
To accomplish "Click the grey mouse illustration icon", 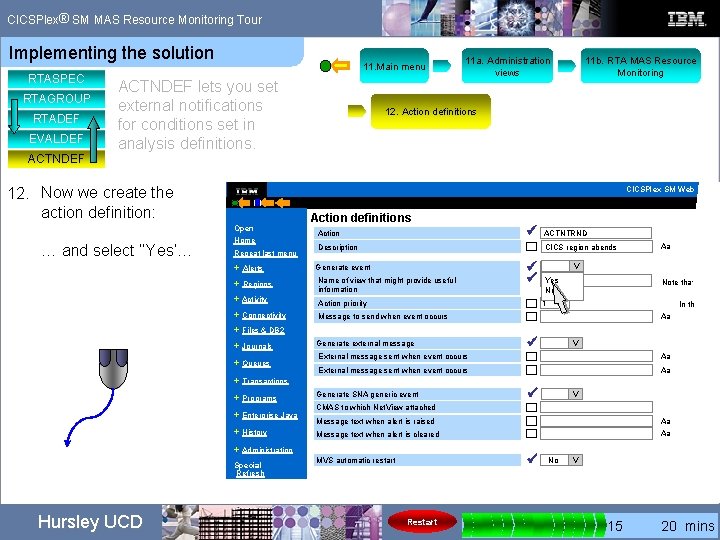I will click(x=113, y=369).
